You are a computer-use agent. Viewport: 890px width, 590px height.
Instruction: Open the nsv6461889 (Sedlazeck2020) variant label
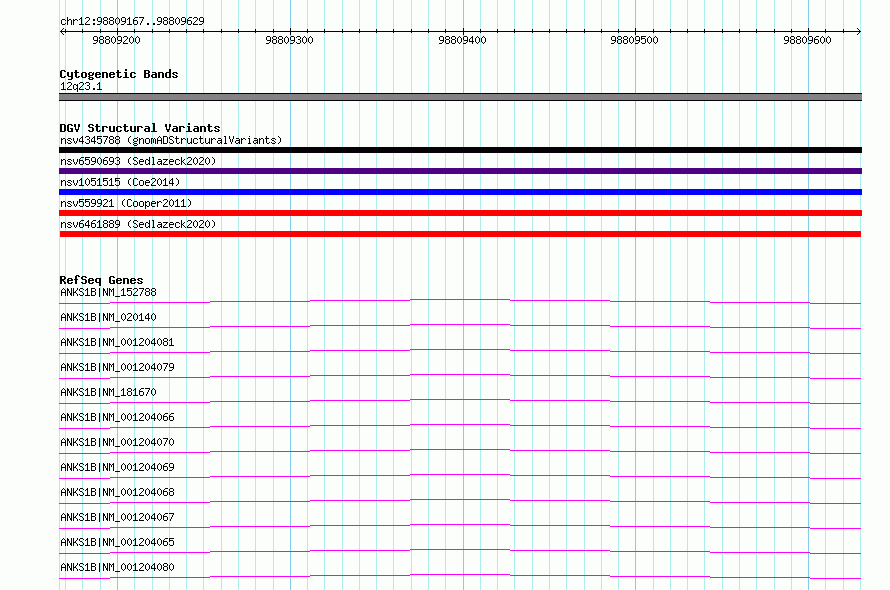(138, 224)
